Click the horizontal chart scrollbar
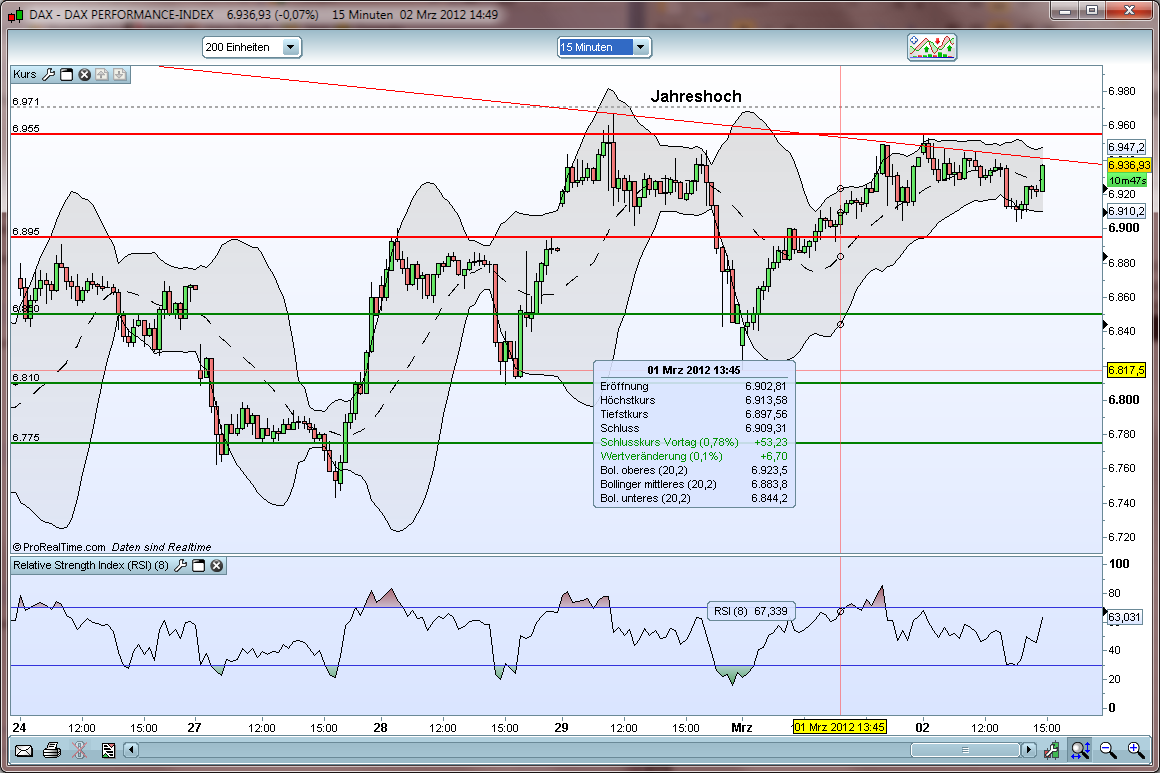This screenshot has width=1160, height=773. point(965,748)
